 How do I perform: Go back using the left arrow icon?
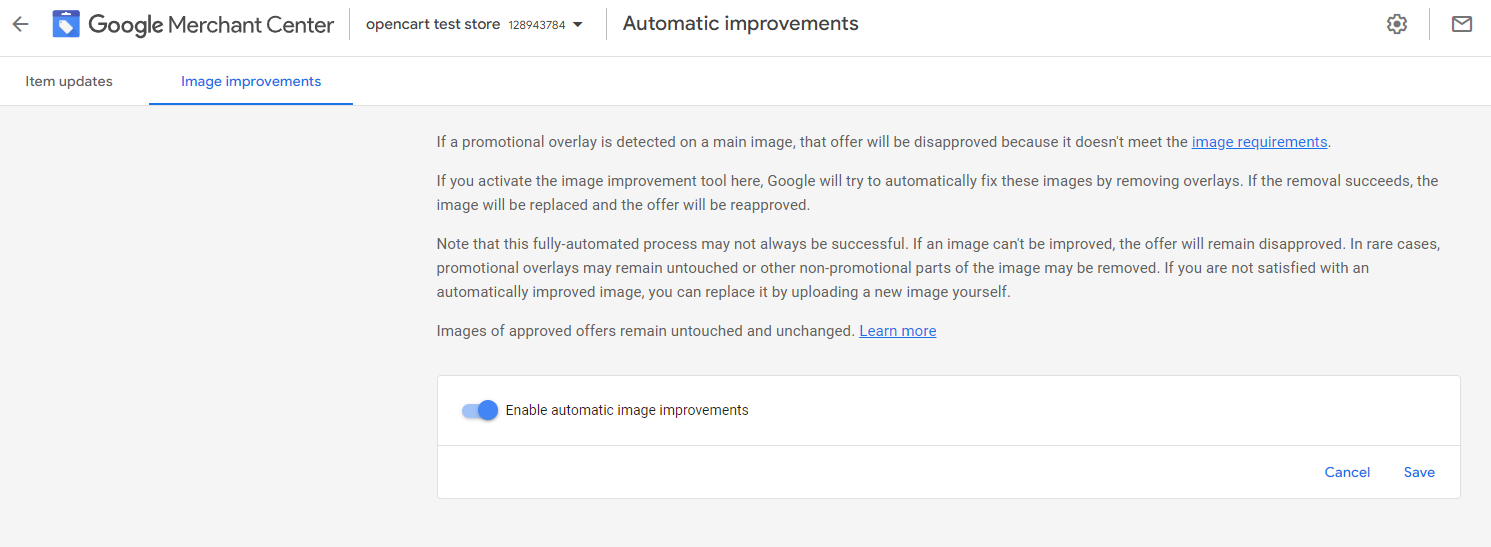pos(20,24)
